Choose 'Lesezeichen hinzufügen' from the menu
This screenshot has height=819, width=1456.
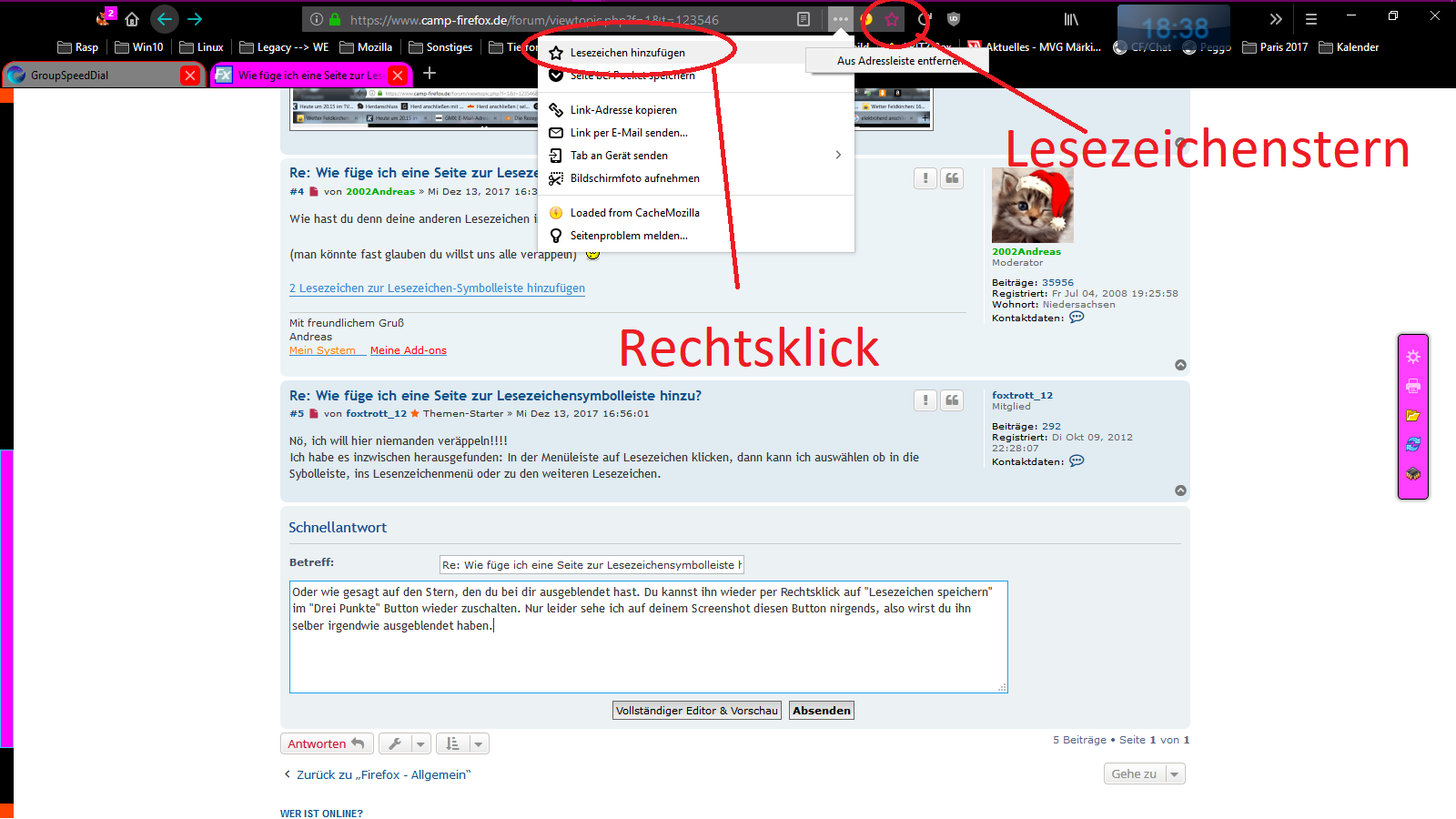(x=696, y=53)
